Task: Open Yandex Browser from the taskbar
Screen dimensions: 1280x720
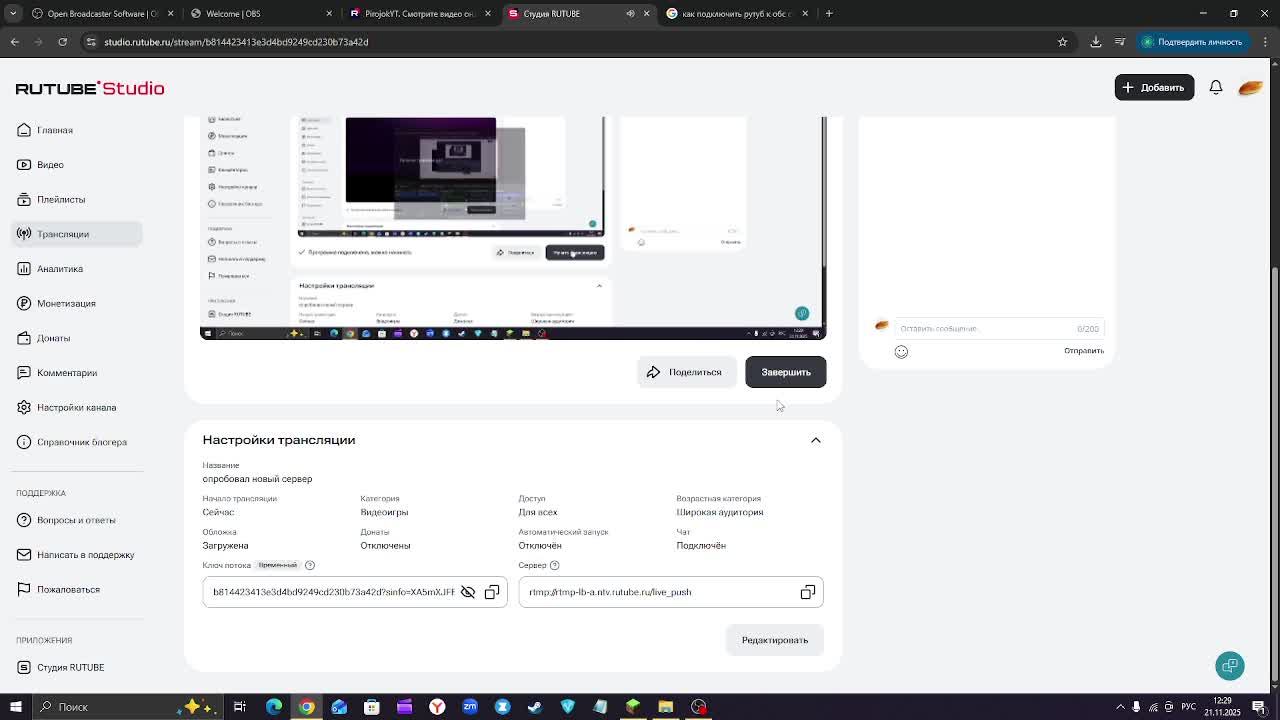Action: click(x=437, y=707)
